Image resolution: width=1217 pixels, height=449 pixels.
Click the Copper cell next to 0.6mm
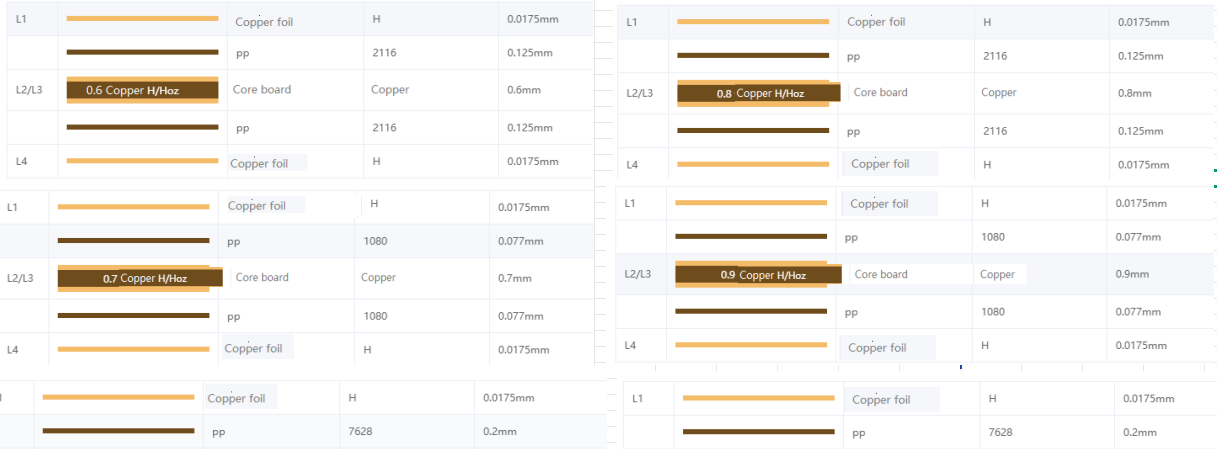point(390,90)
